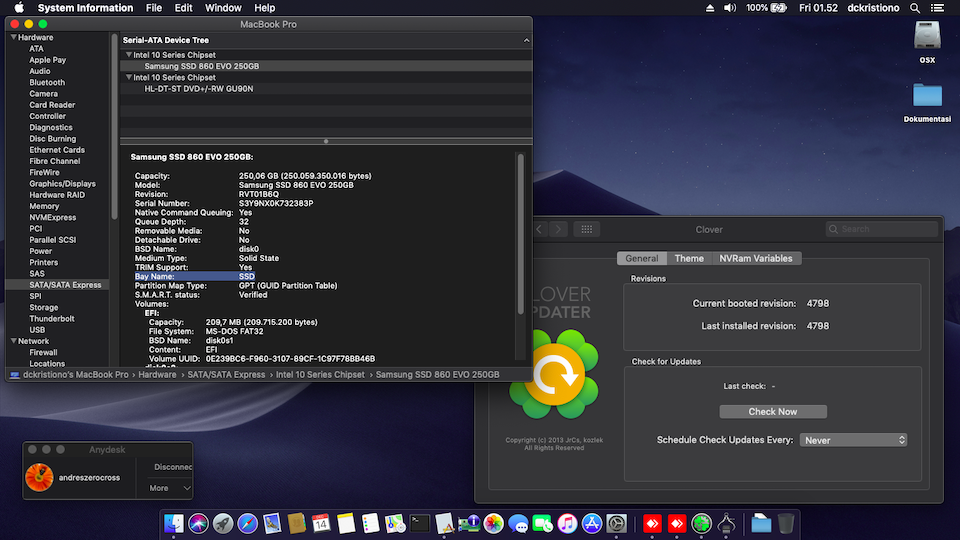Open Finder from the dock
The height and width of the screenshot is (540, 960).
[x=174, y=523]
